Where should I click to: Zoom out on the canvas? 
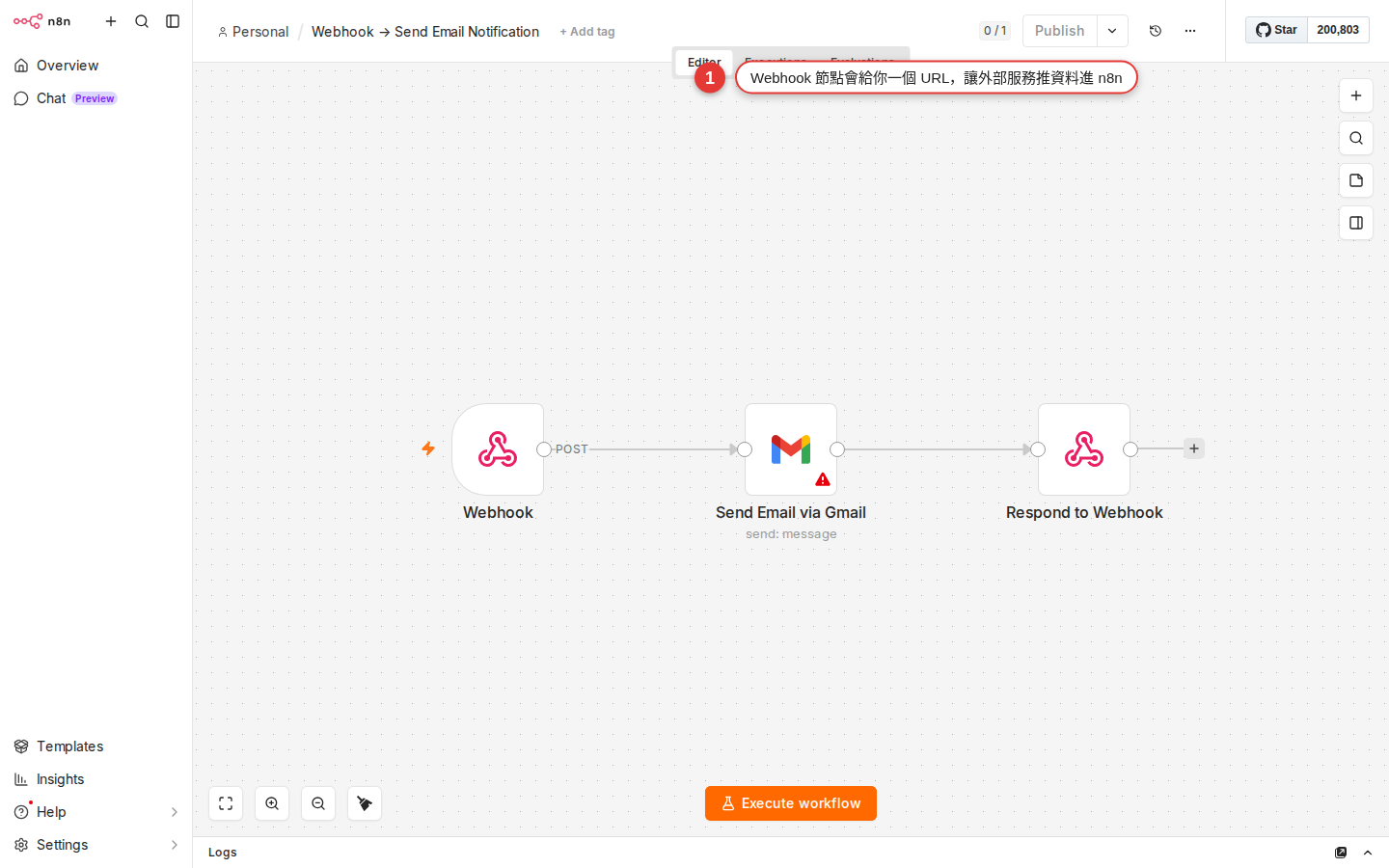[x=318, y=803]
